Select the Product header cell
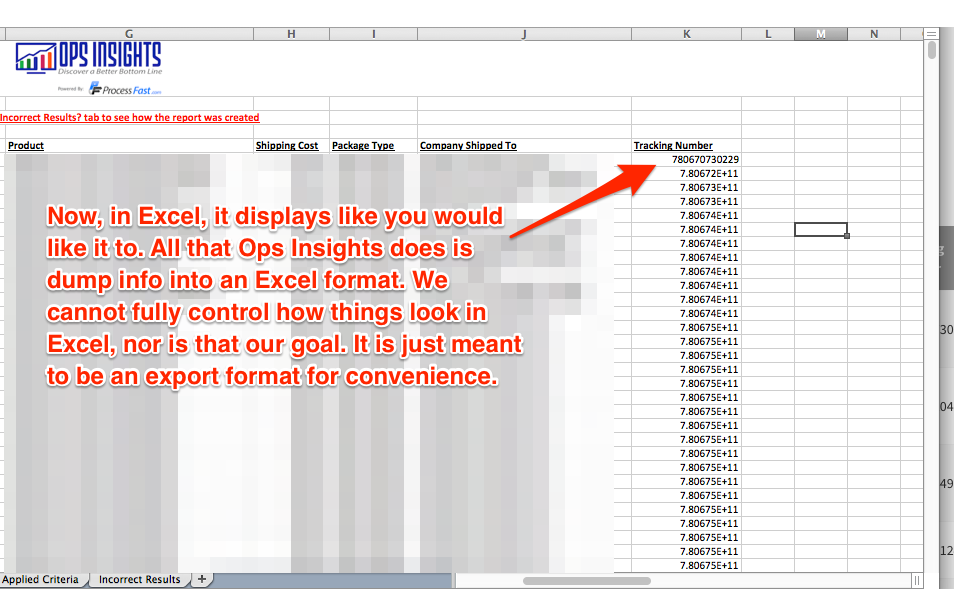This screenshot has height=589, width=954. pyautogui.click(x=27, y=146)
